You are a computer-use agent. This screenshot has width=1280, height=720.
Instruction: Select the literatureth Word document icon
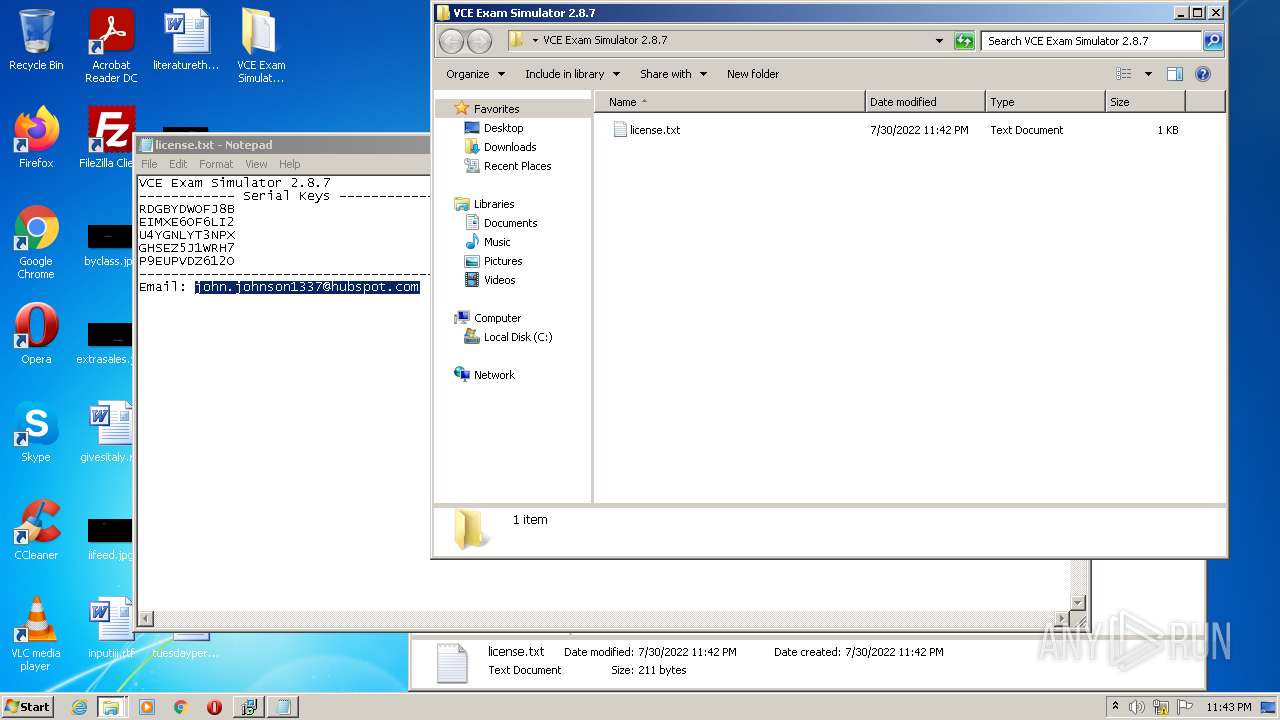pyautogui.click(x=186, y=40)
